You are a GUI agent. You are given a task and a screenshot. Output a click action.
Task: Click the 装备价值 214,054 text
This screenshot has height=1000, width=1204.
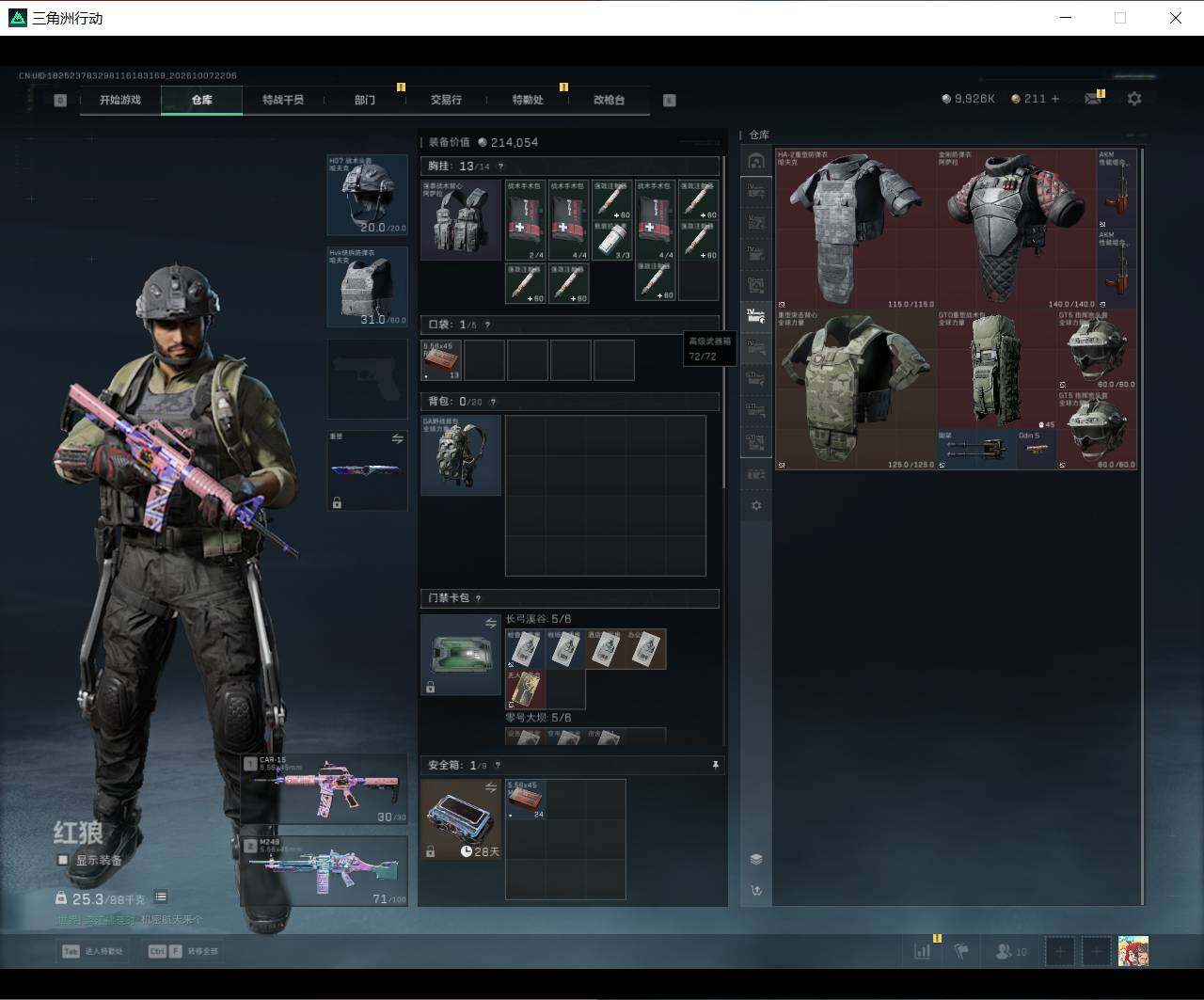483,142
